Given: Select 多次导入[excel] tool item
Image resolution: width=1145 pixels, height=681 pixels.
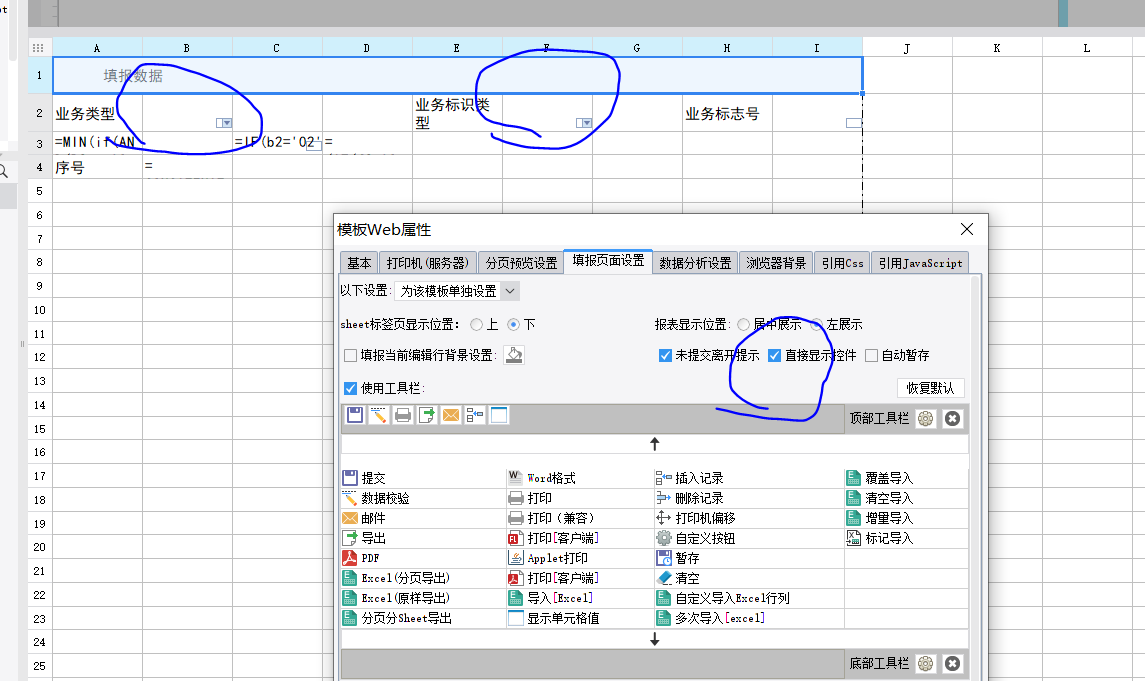Looking at the screenshot, I should [711, 618].
